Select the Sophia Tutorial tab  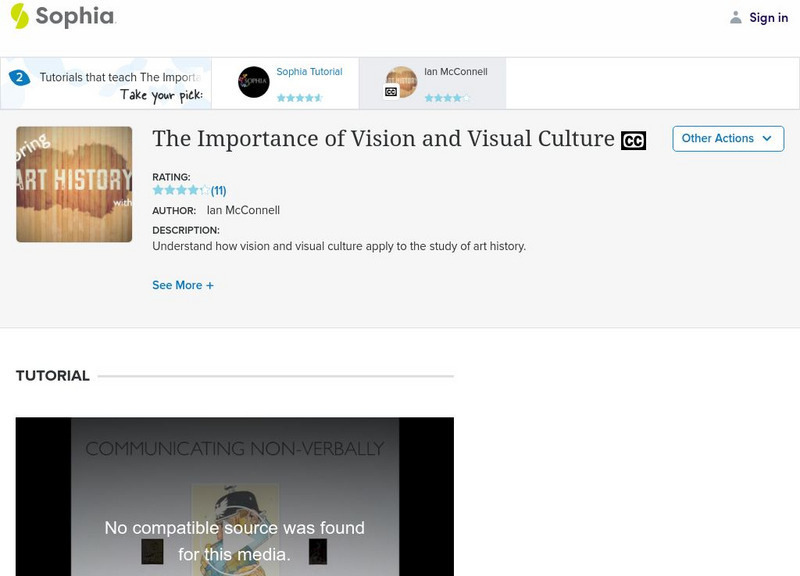[309, 72]
